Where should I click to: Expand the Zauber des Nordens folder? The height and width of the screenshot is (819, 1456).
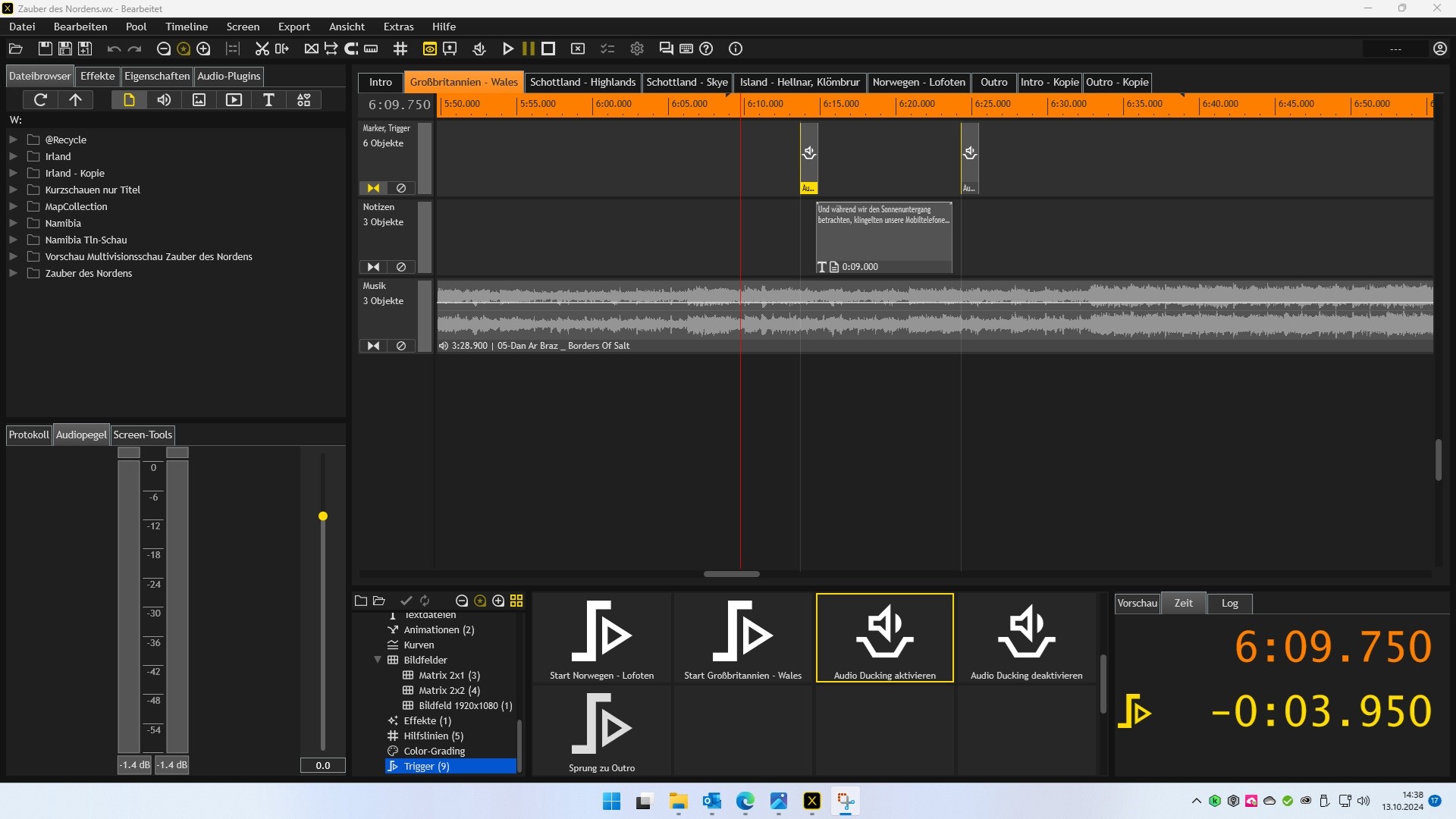(13, 273)
